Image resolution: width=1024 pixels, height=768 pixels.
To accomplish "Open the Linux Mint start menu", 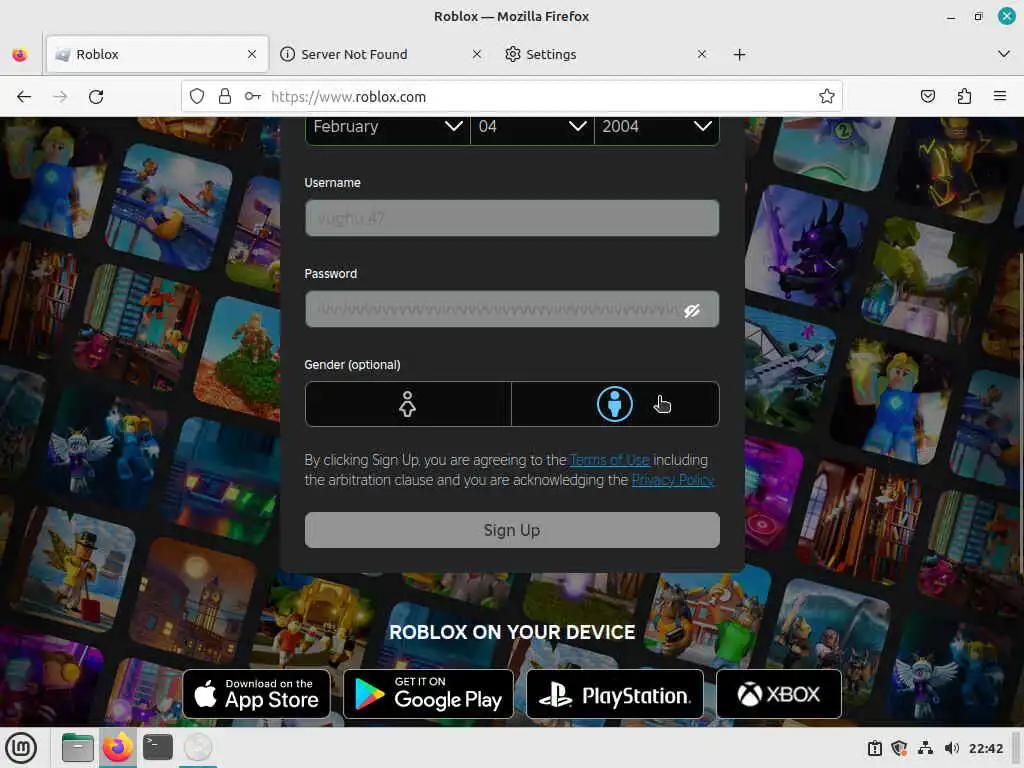I will (x=21, y=748).
